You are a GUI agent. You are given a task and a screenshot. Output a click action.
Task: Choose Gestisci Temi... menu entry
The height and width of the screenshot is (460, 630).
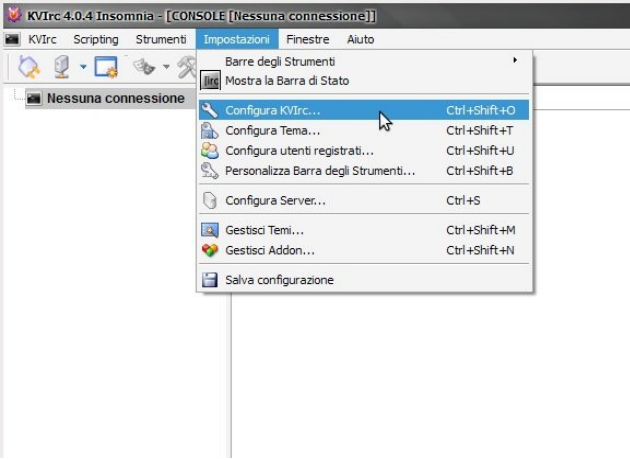point(364,230)
